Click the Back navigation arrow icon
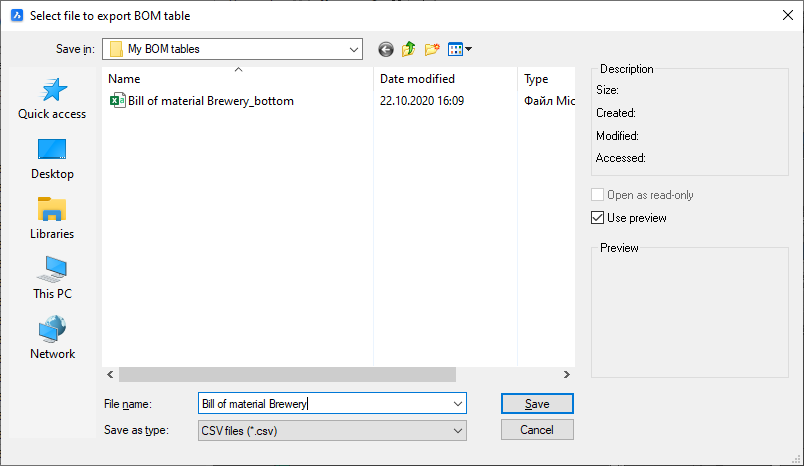Screen dimensions: 804x466 pyautogui.click(x=386, y=49)
